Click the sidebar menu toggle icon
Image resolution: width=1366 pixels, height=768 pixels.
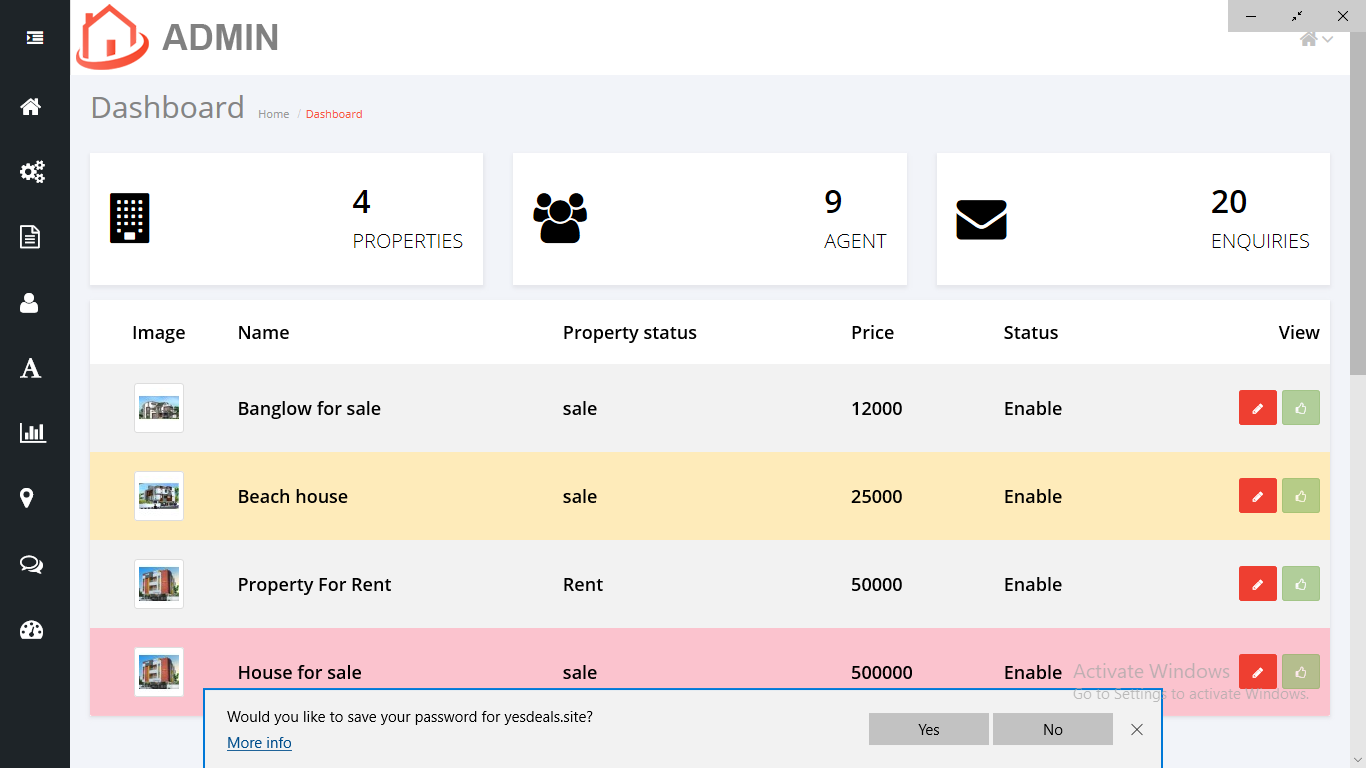(x=35, y=38)
